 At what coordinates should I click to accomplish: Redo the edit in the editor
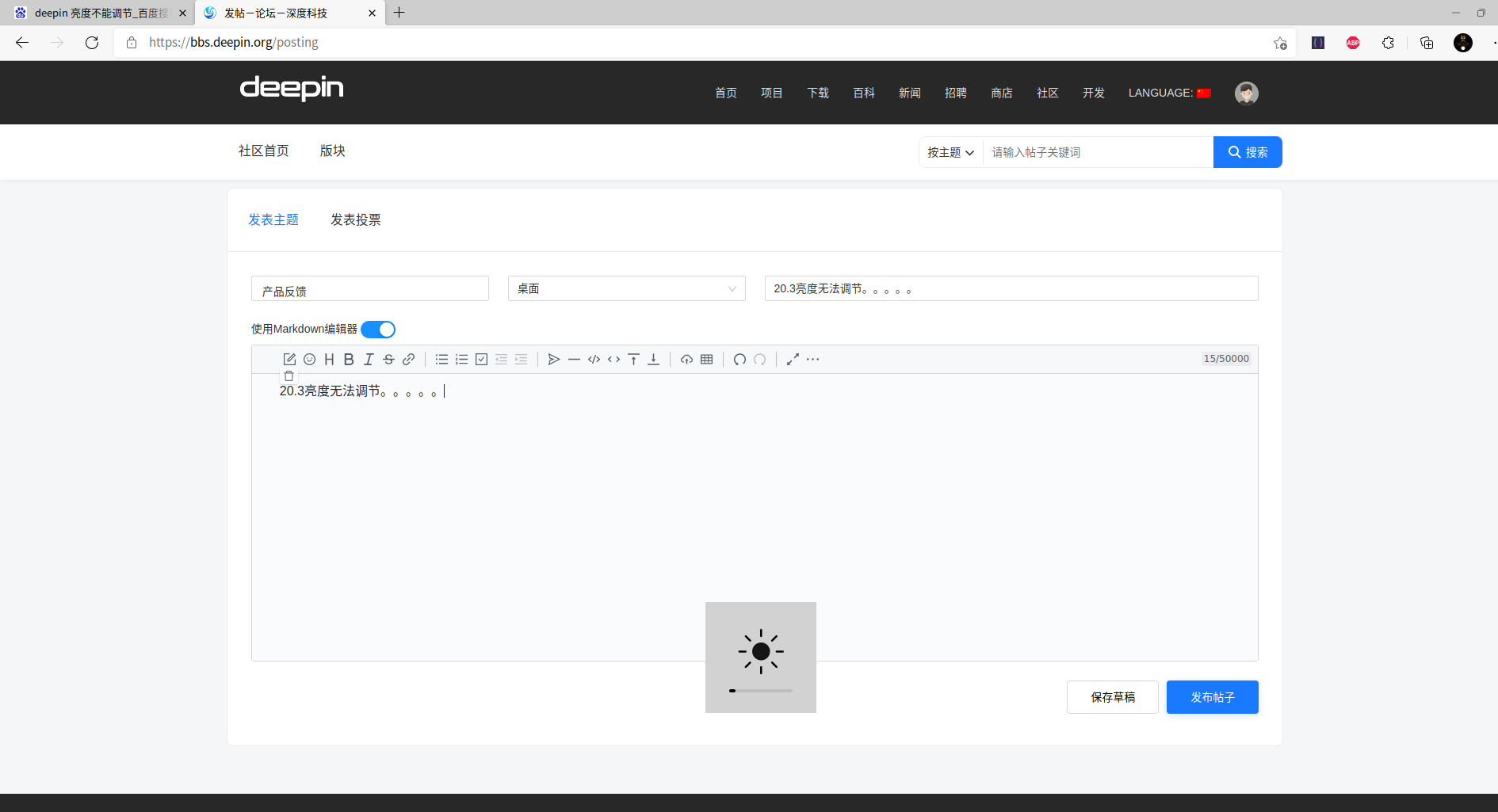pos(759,360)
